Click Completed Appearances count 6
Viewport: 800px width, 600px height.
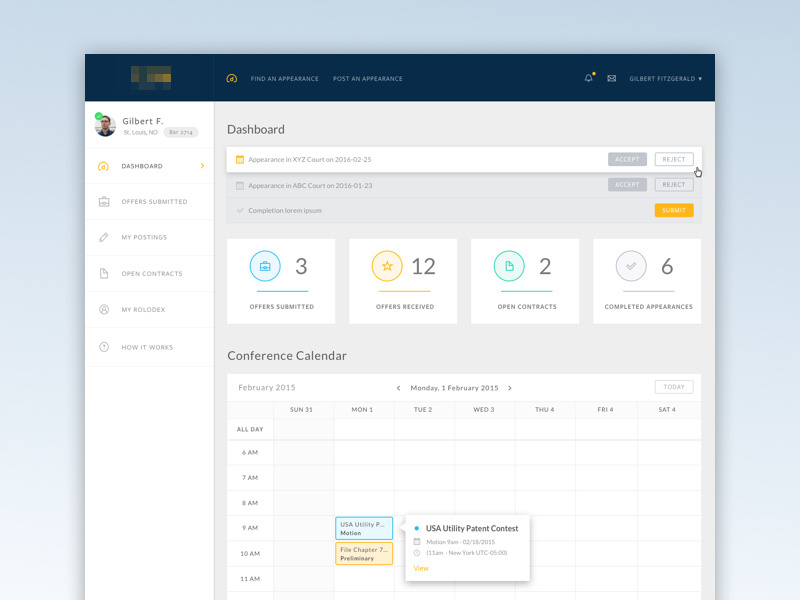coord(667,266)
